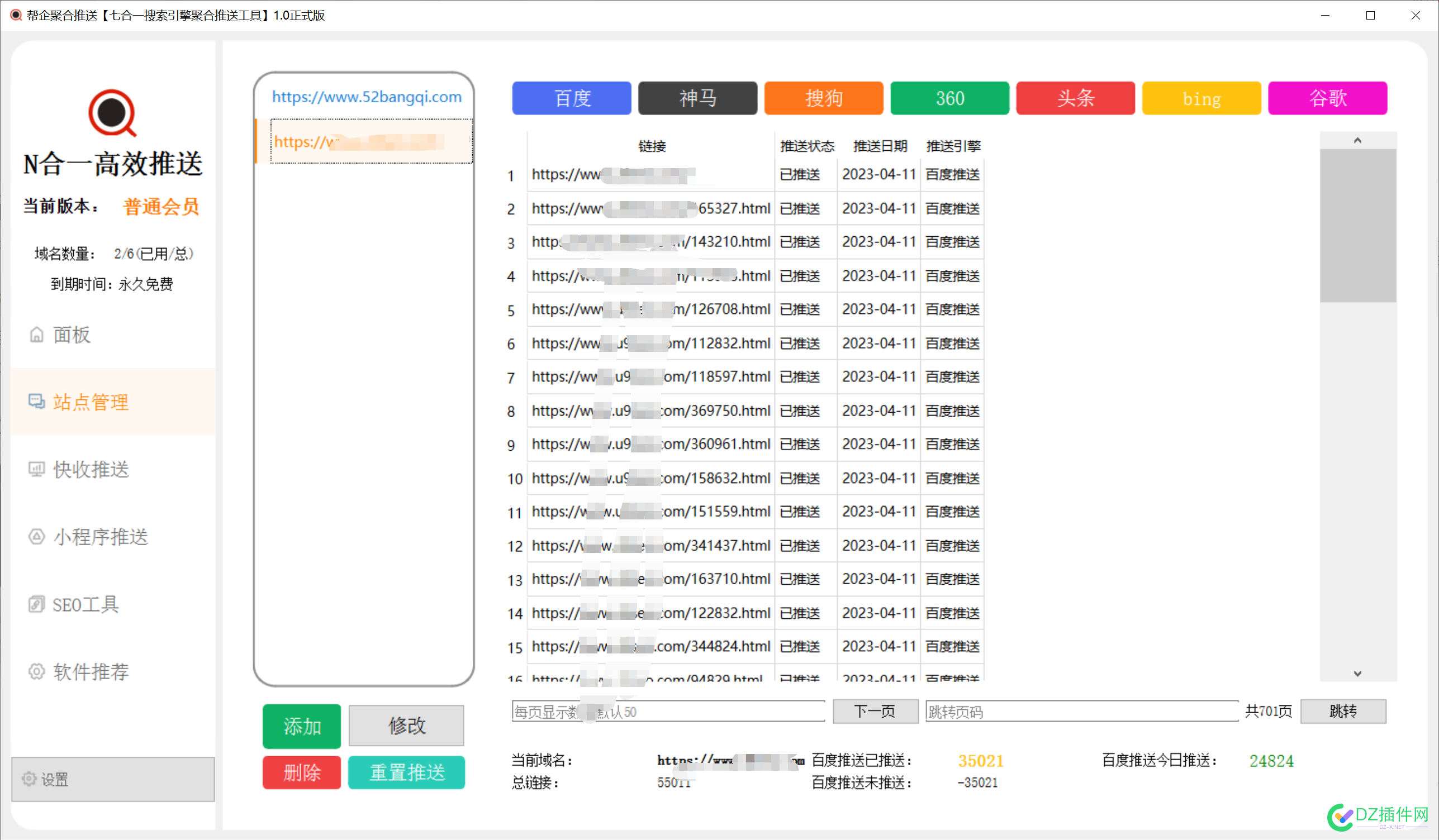Image resolution: width=1439 pixels, height=840 pixels.
Task: Click the 共701页 page count label
Action: [1268, 711]
